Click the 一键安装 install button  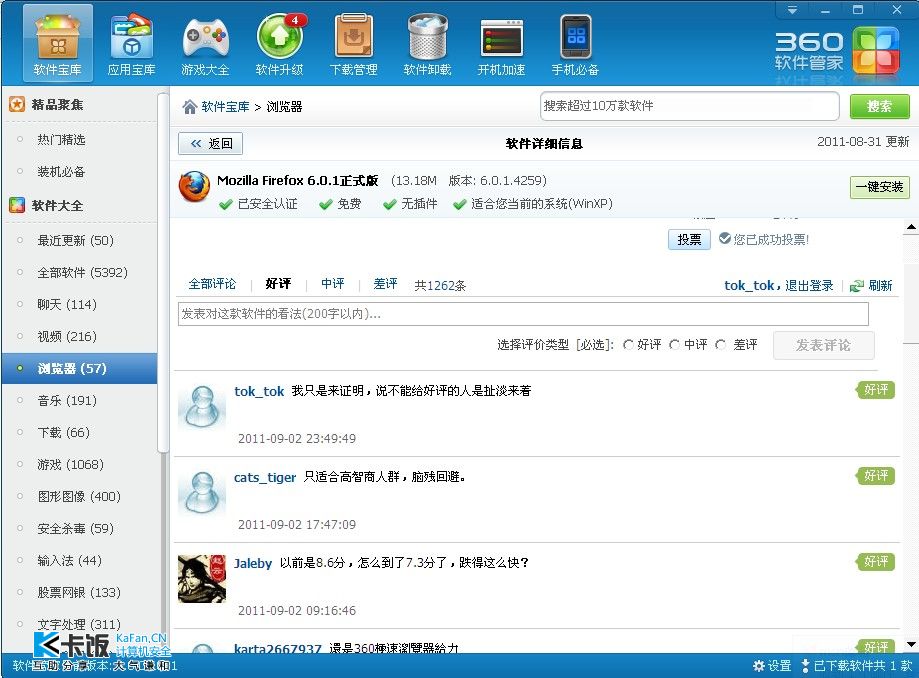tap(879, 187)
